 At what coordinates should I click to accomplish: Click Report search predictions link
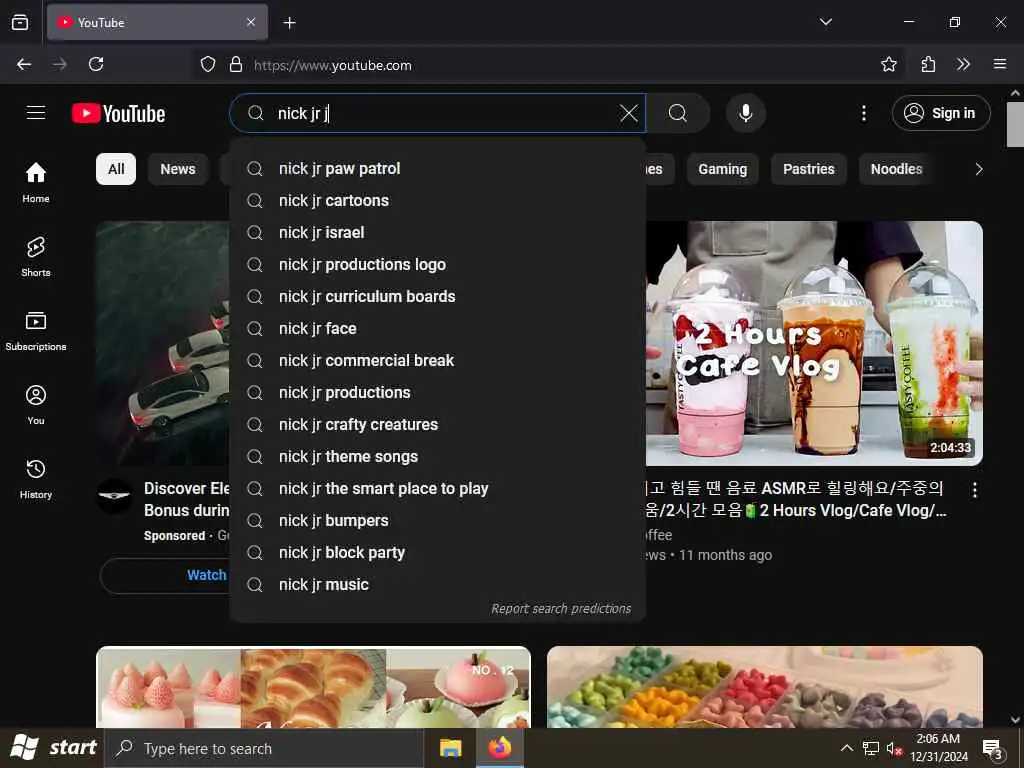click(561, 609)
